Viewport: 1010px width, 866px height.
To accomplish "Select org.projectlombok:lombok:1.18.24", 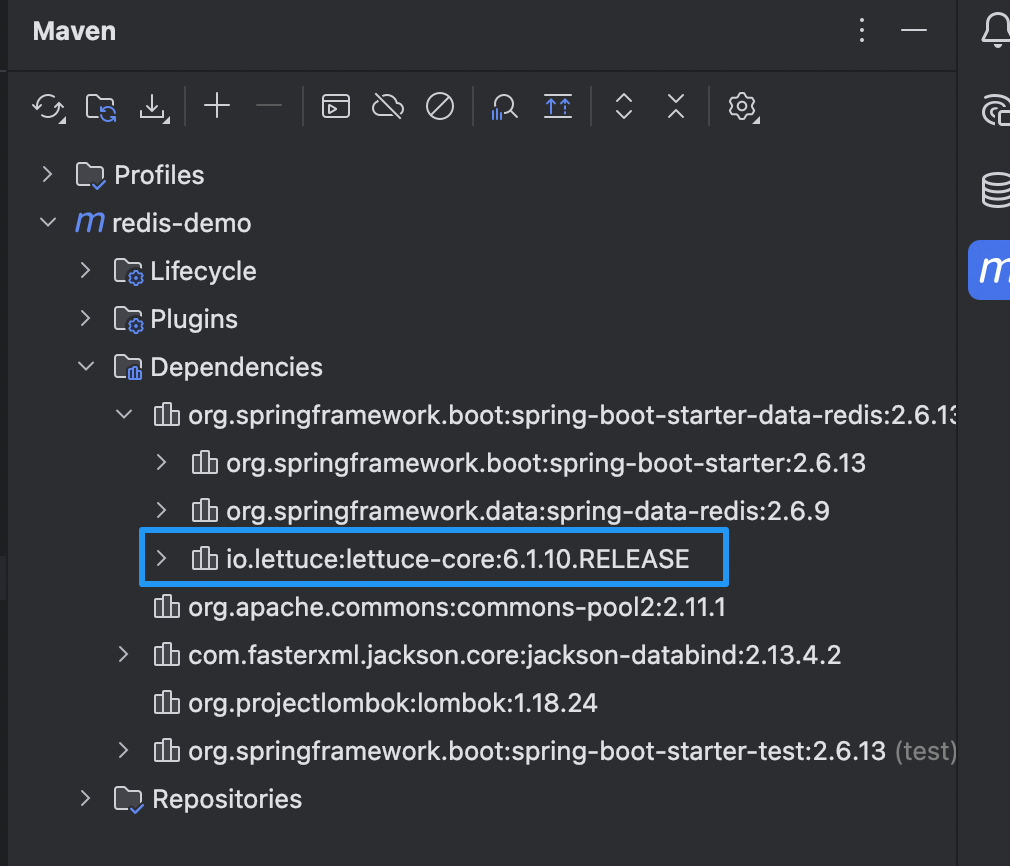I will [392, 703].
